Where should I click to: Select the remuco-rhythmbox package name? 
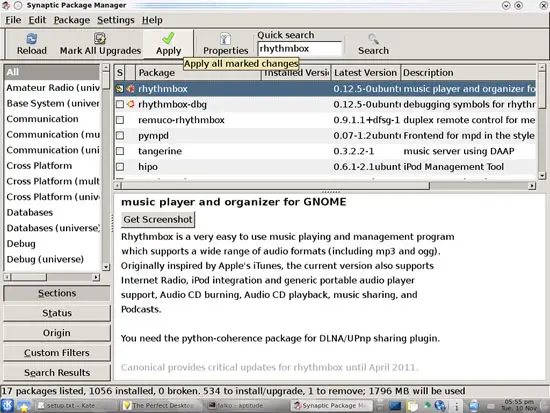point(181,120)
